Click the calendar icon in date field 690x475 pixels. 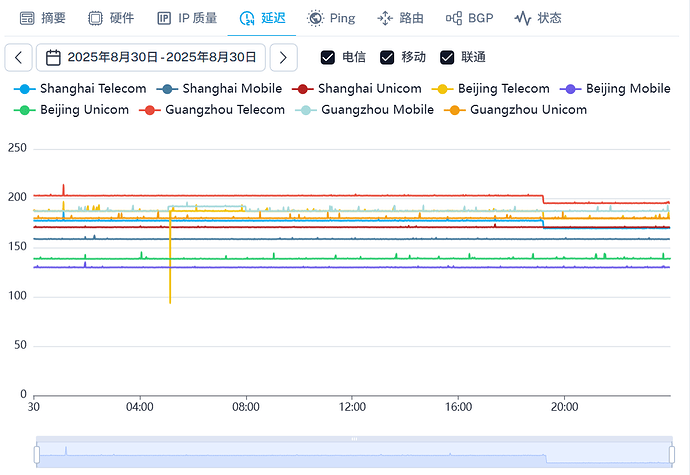[53, 57]
